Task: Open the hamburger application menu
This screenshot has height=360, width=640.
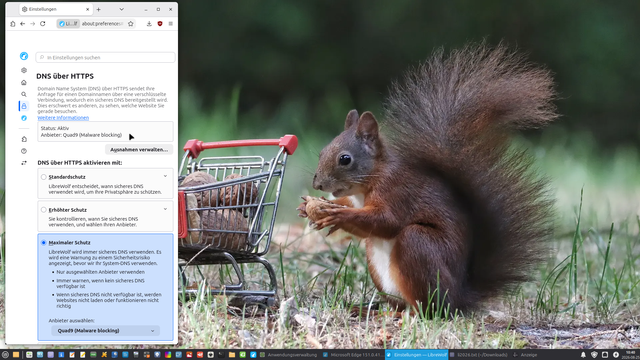Action: click(x=171, y=24)
